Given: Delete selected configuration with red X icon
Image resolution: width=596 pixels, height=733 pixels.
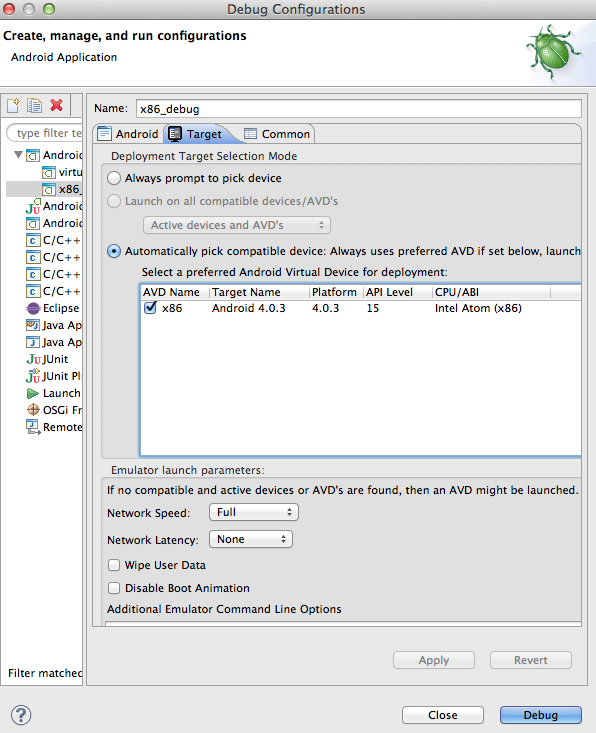Looking at the screenshot, I should coord(57,105).
